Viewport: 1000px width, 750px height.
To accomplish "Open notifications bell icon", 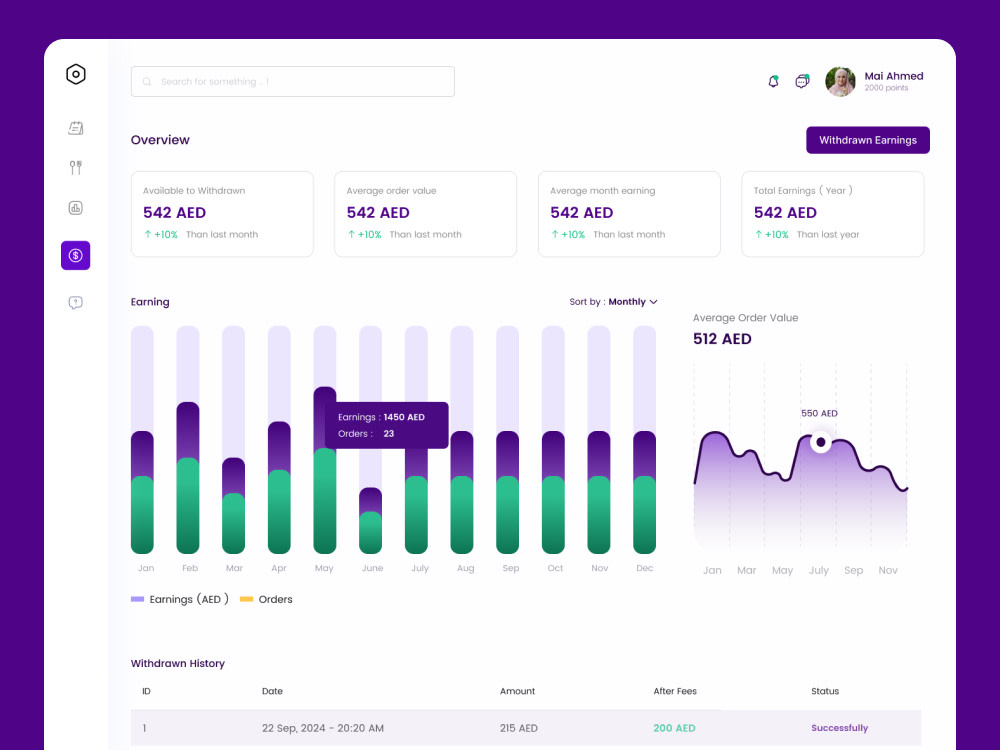I will 774,82.
